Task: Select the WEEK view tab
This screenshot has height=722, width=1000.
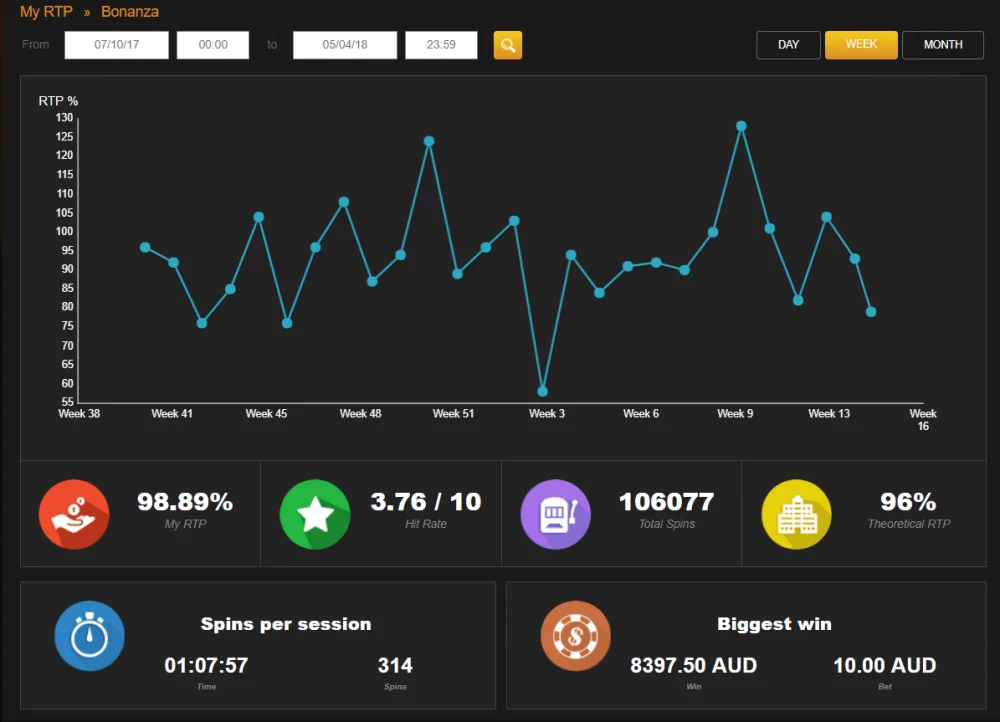Action: [x=861, y=45]
